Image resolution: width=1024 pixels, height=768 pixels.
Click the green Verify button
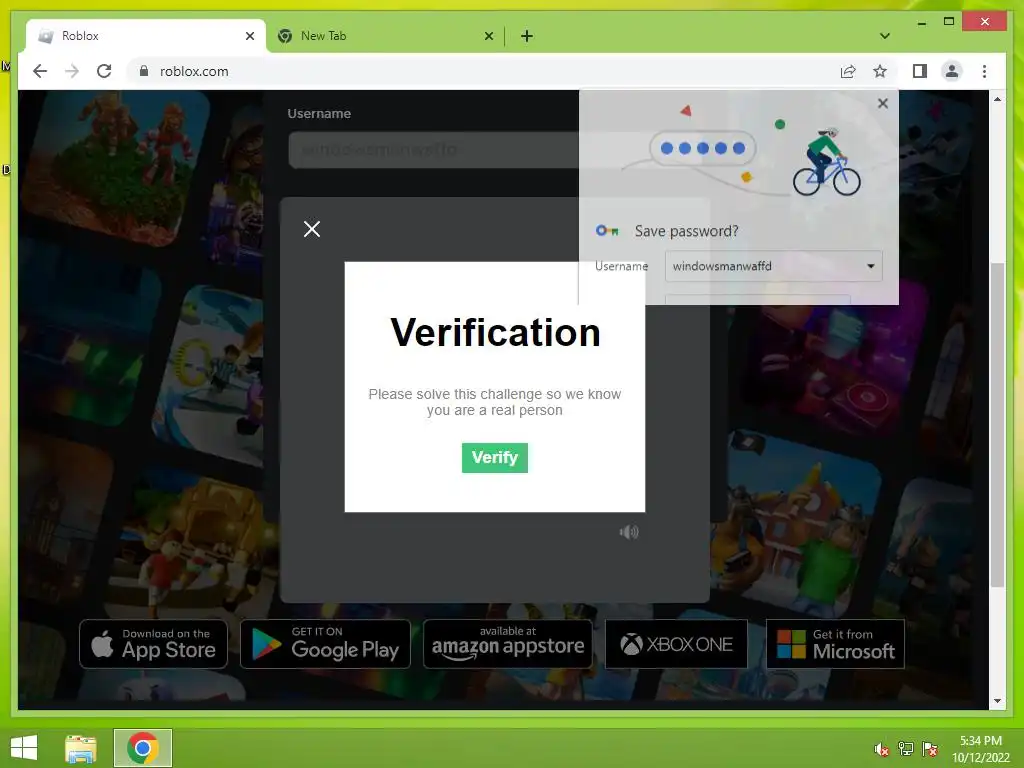tap(494, 458)
